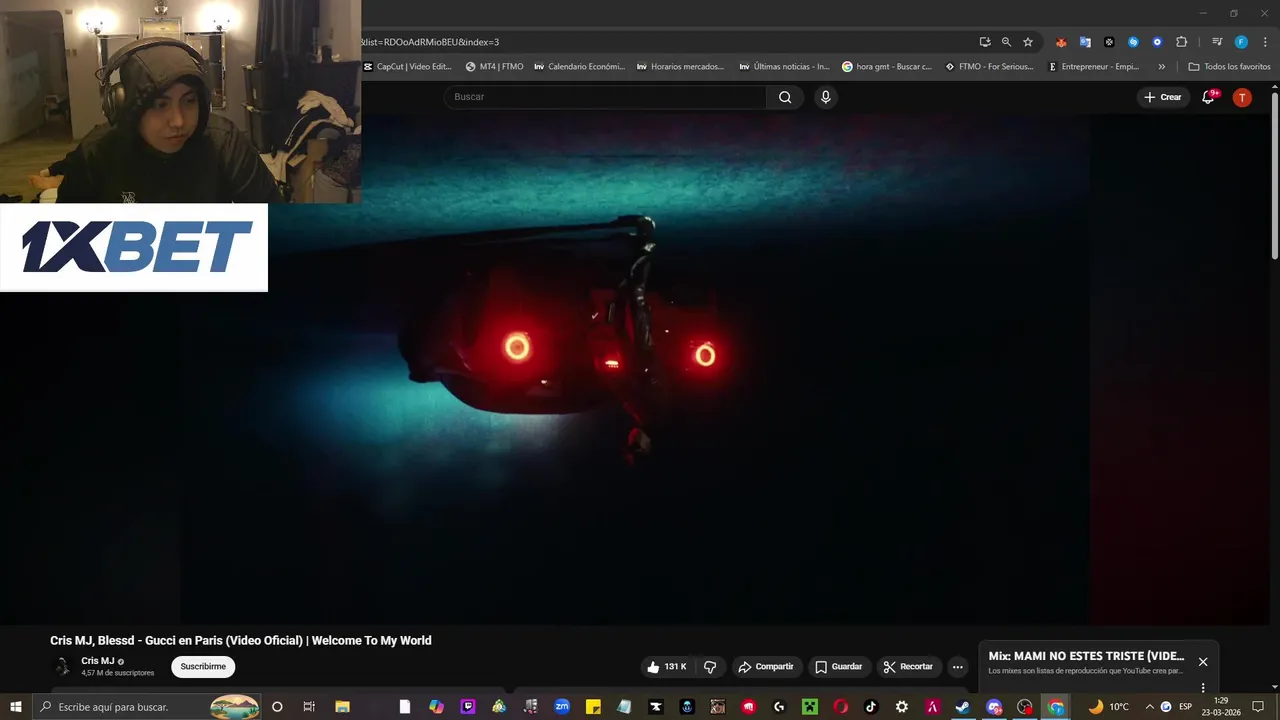Open TikTok on the taskbar

(871, 707)
